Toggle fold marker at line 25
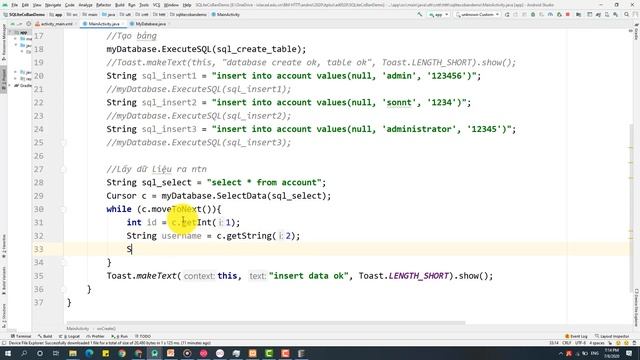Screen dimensions: 640x360 click(63, 142)
